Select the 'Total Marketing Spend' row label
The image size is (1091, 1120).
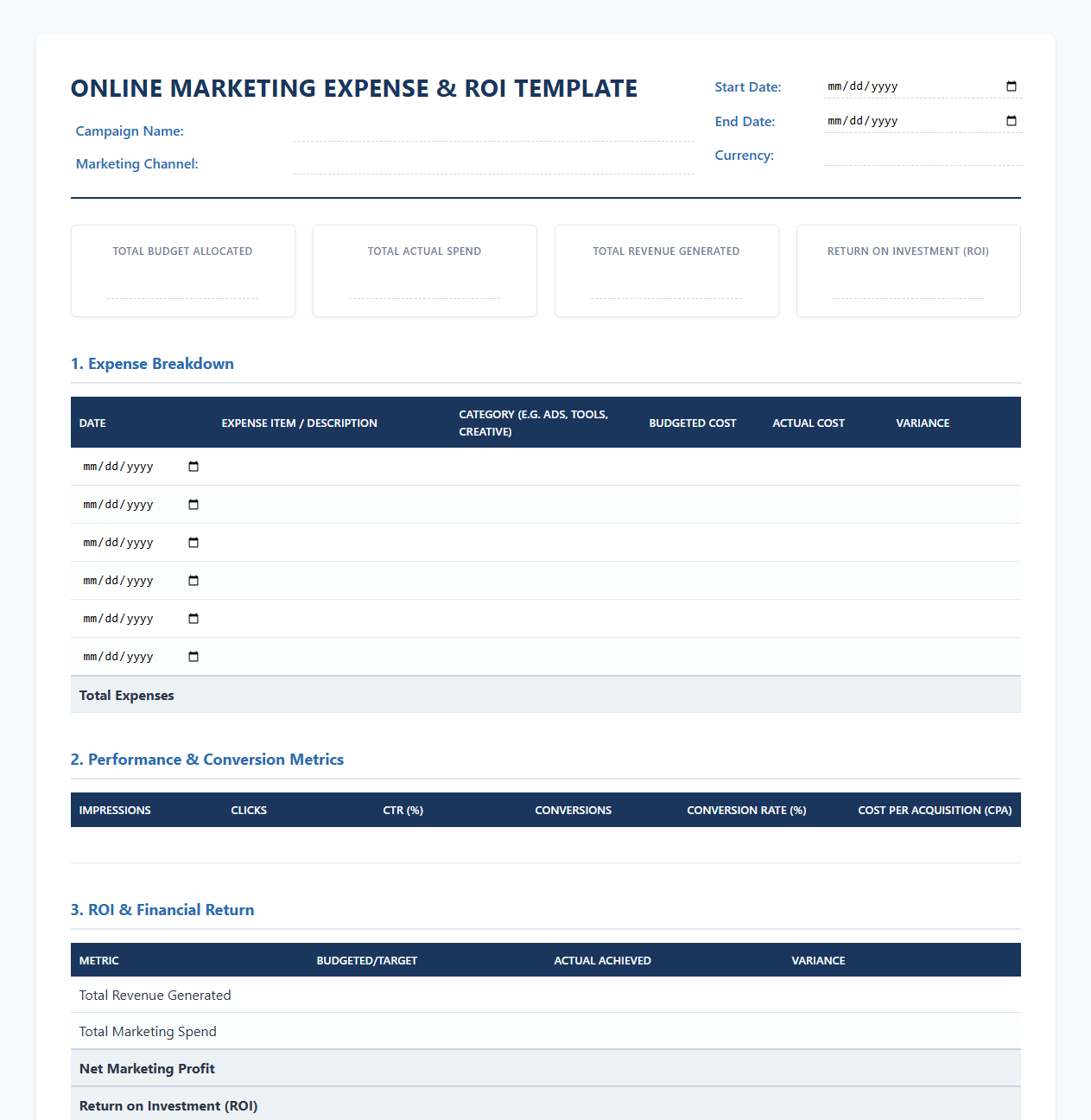pos(148,1032)
